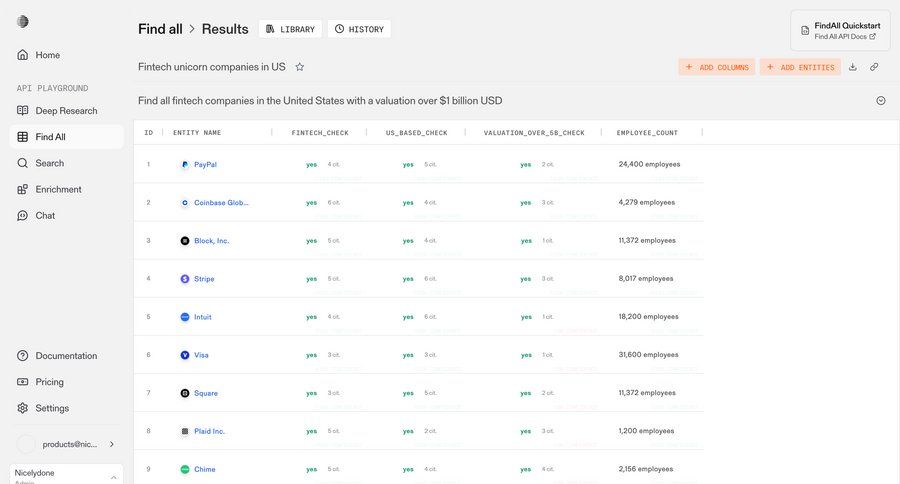Open Deep Research in sidebar
The width and height of the screenshot is (900, 484).
click(66, 111)
